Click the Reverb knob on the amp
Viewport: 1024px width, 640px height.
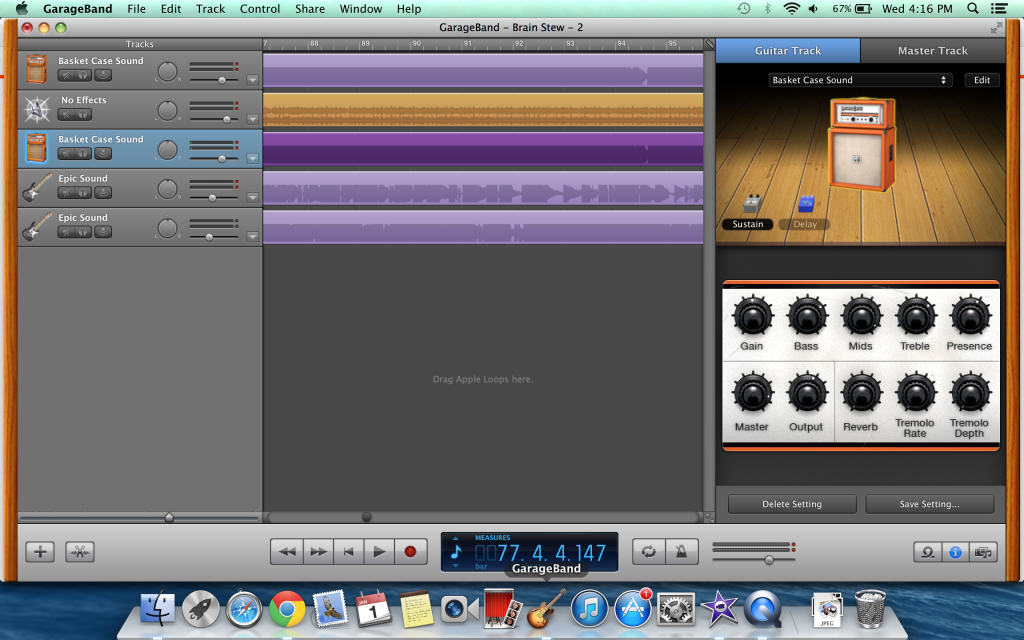(861, 393)
